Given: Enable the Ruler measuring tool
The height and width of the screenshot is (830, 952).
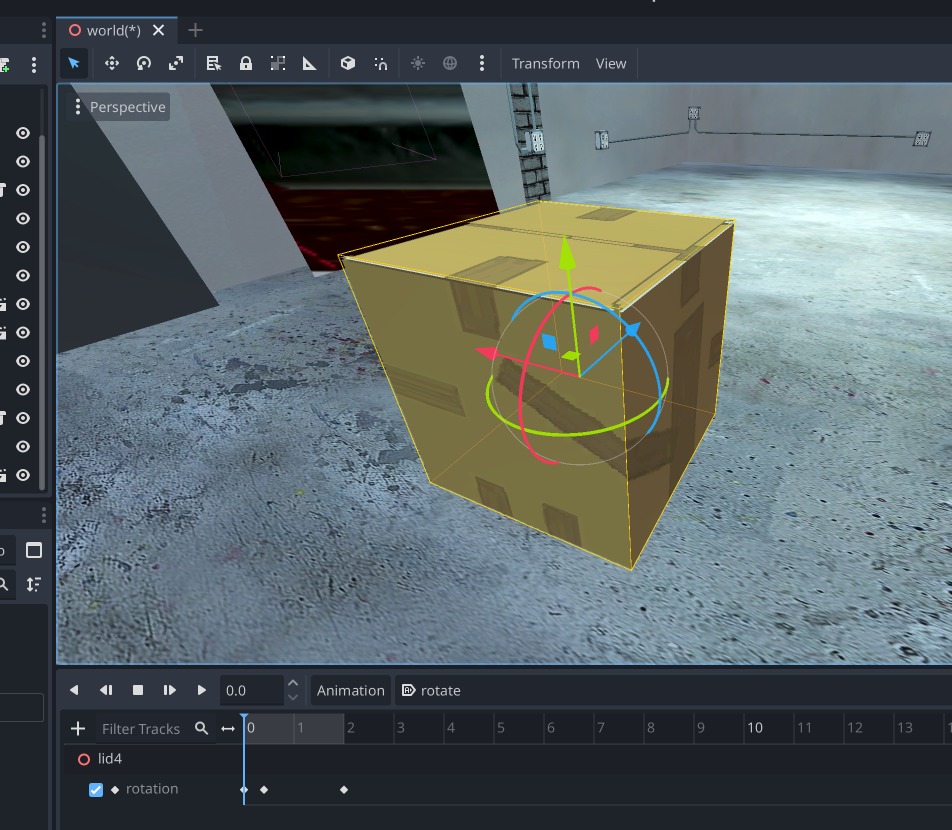Looking at the screenshot, I should pos(310,63).
